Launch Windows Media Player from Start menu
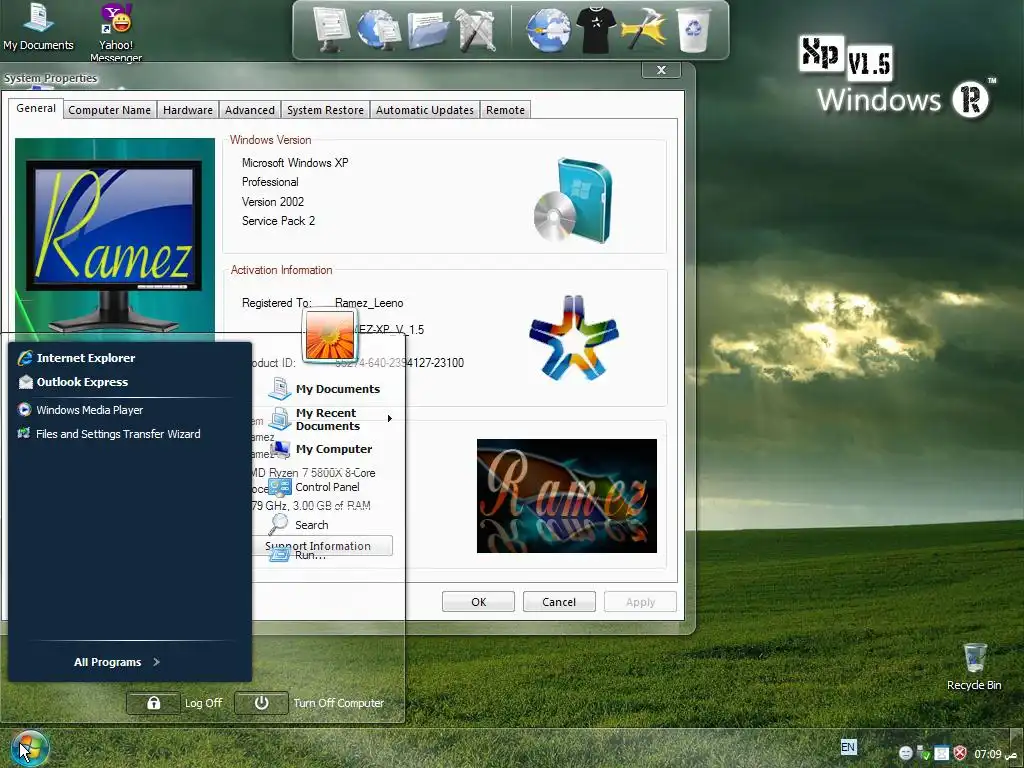The image size is (1024, 768). tap(80, 410)
